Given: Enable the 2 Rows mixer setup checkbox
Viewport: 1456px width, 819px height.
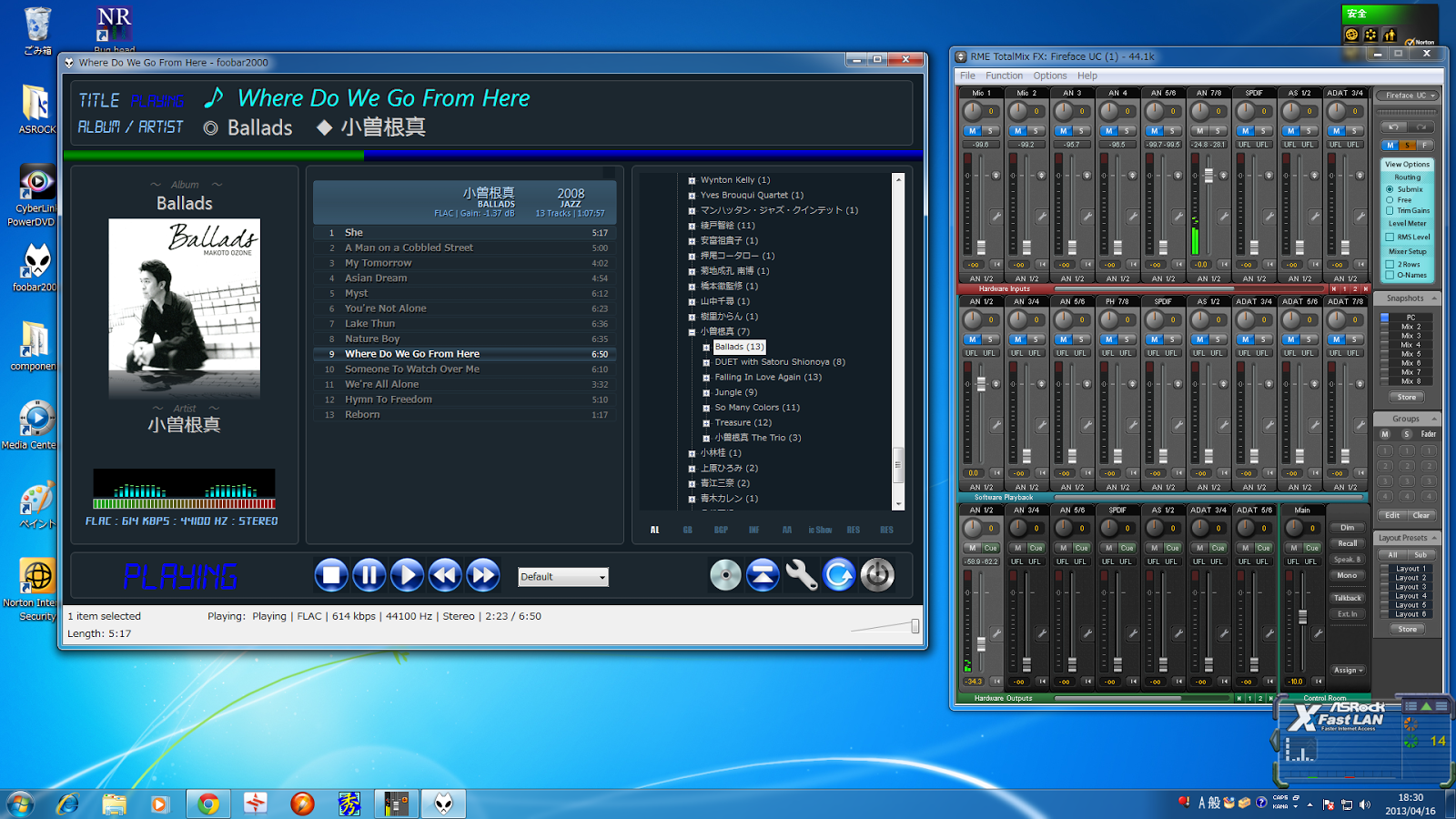Looking at the screenshot, I should [1390, 265].
